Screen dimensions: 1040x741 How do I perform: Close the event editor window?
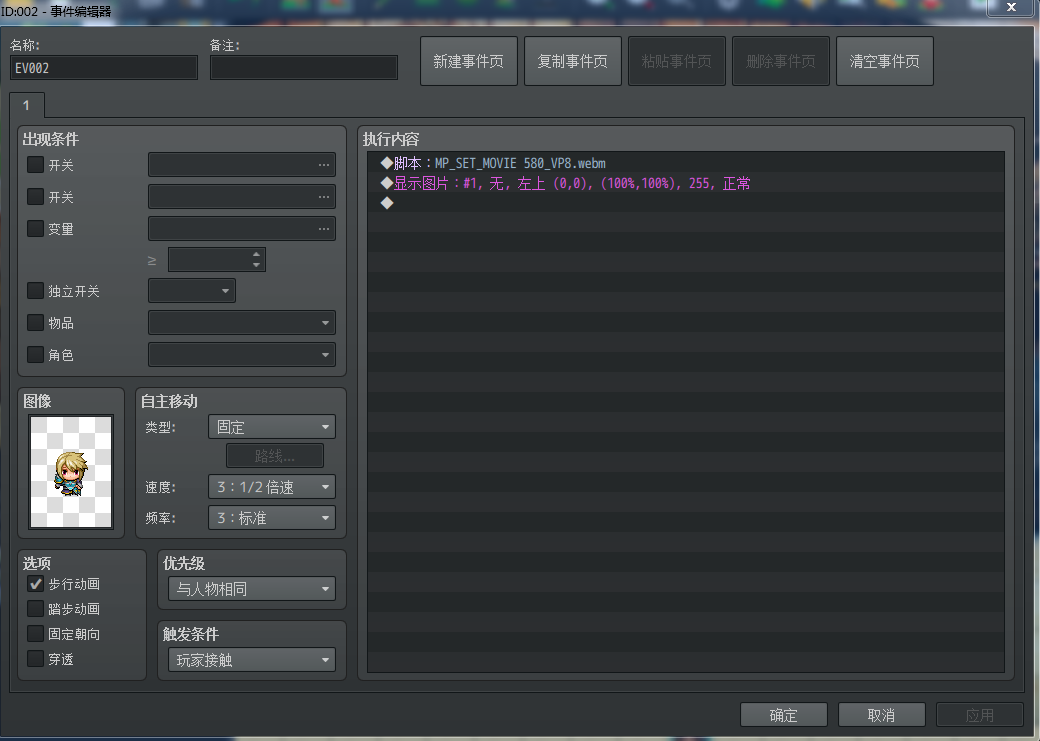tap(1011, 7)
